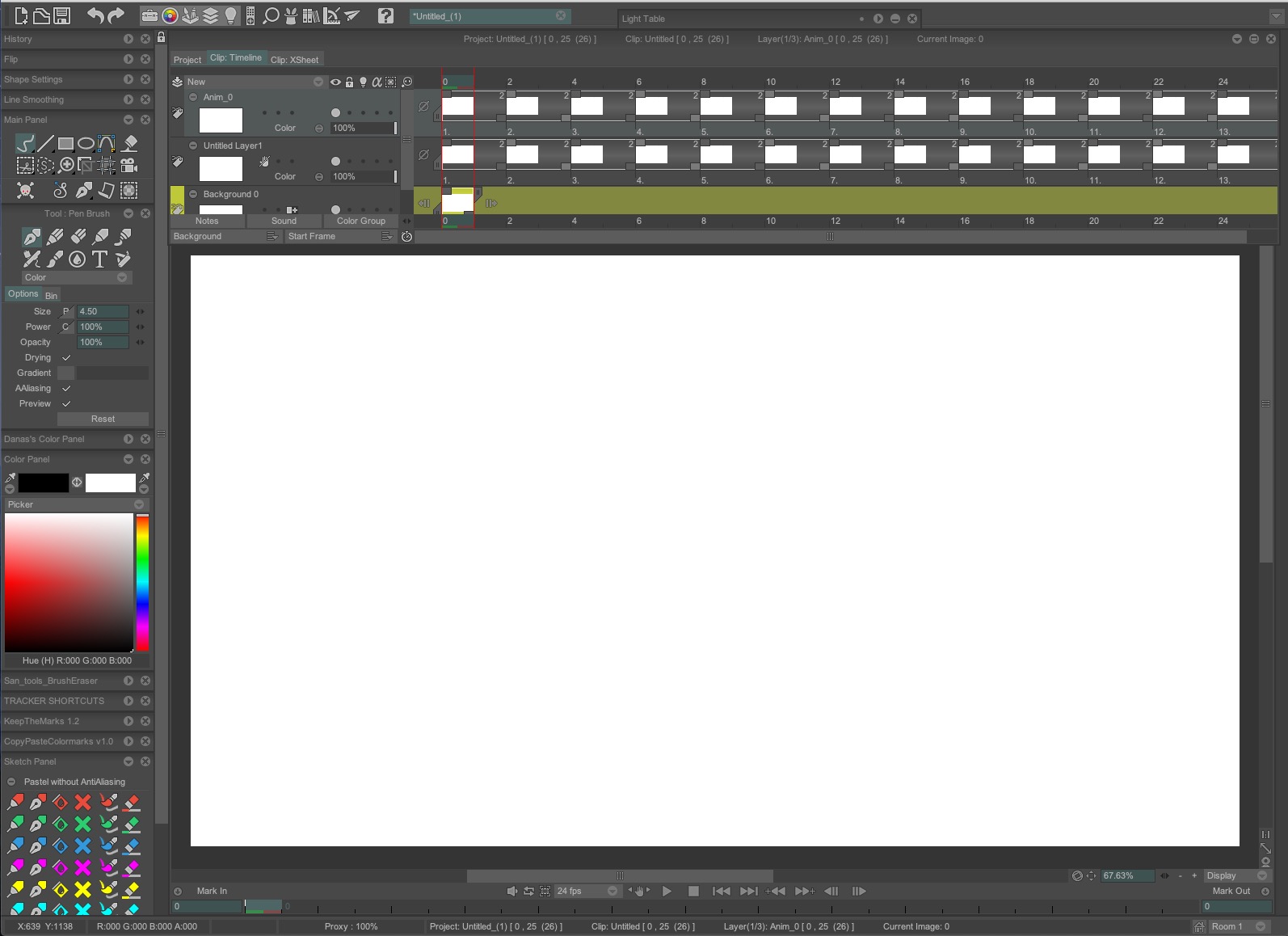Select the spline curve tool

tap(106, 144)
